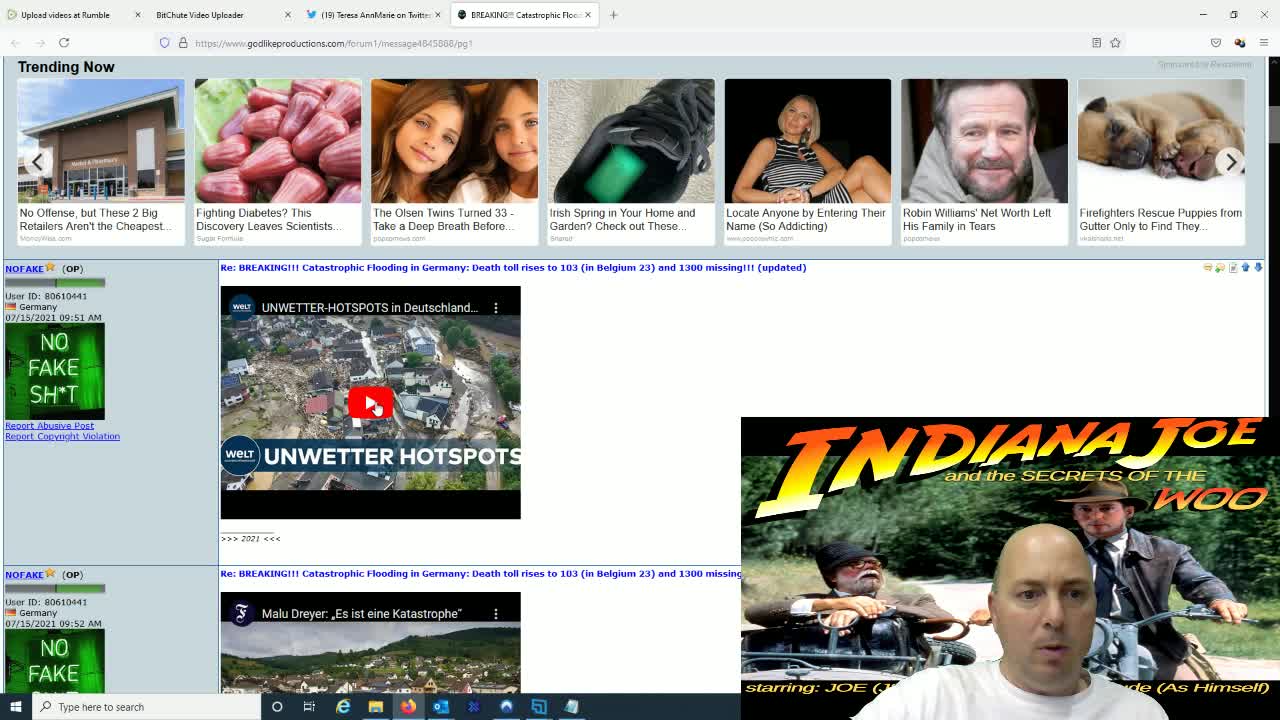Click the browser forward arrow
Image resolution: width=1280 pixels, height=720 pixels.
click(x=40, y=43)
